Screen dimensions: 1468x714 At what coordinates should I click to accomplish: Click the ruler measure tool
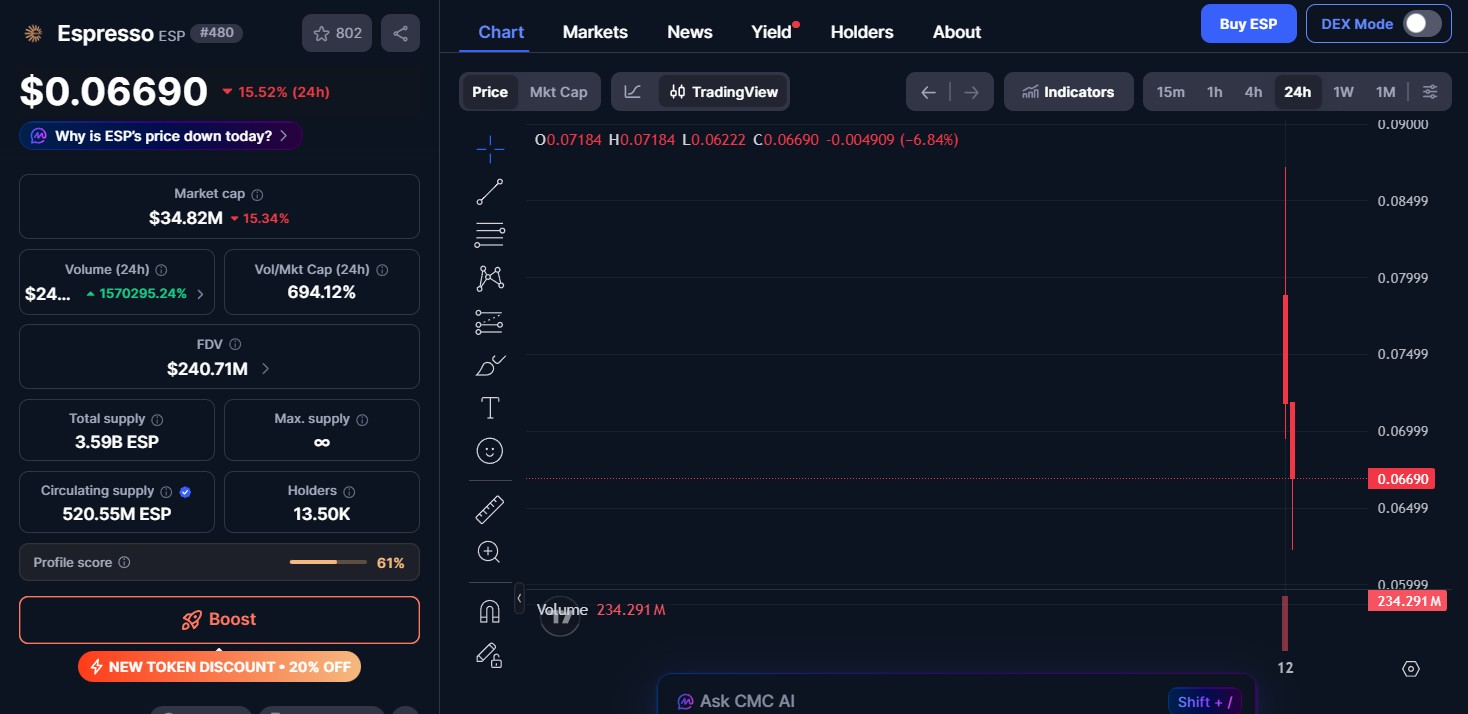point(489,510)
